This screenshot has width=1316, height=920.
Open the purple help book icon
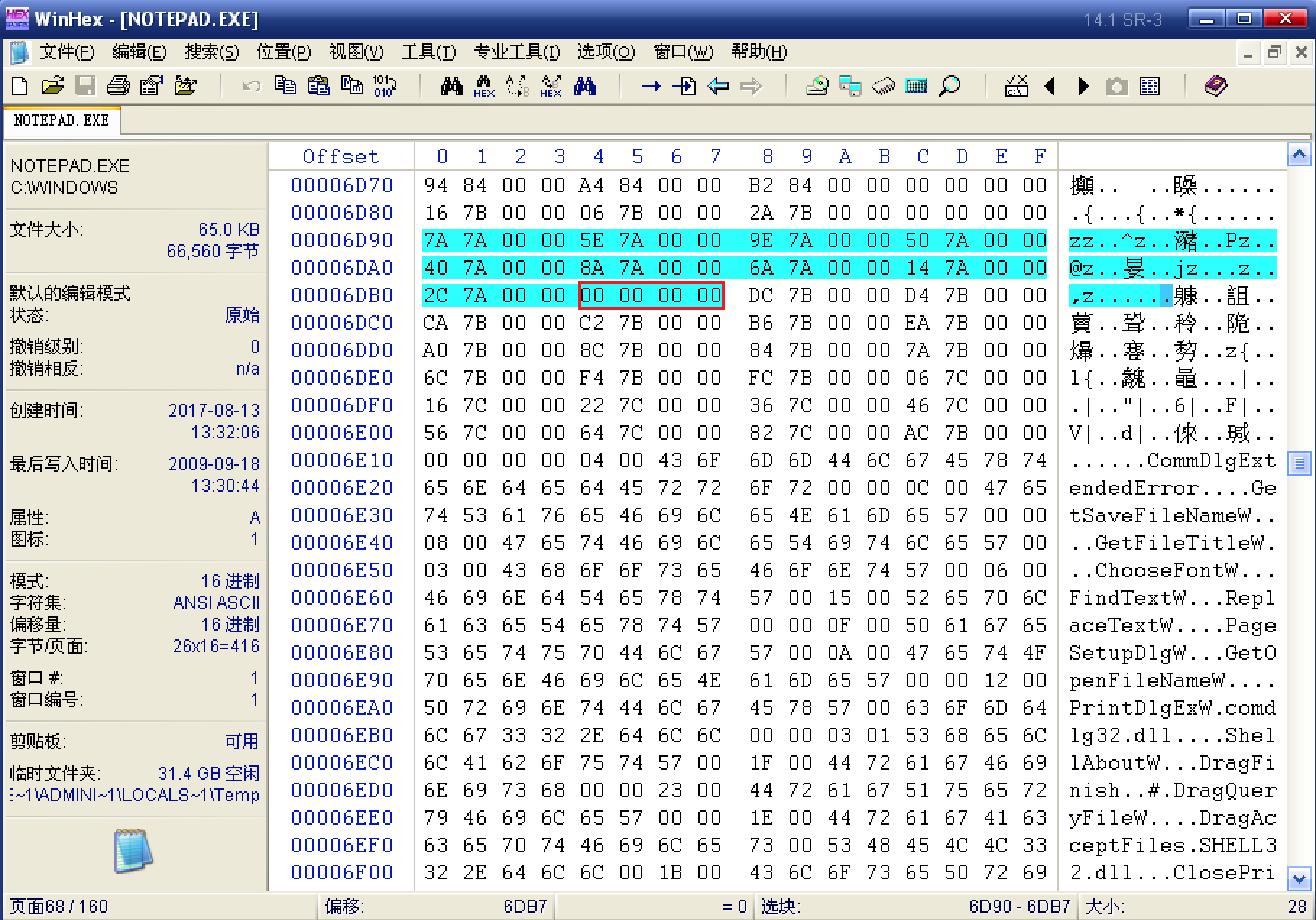[x=1215, y=86]
